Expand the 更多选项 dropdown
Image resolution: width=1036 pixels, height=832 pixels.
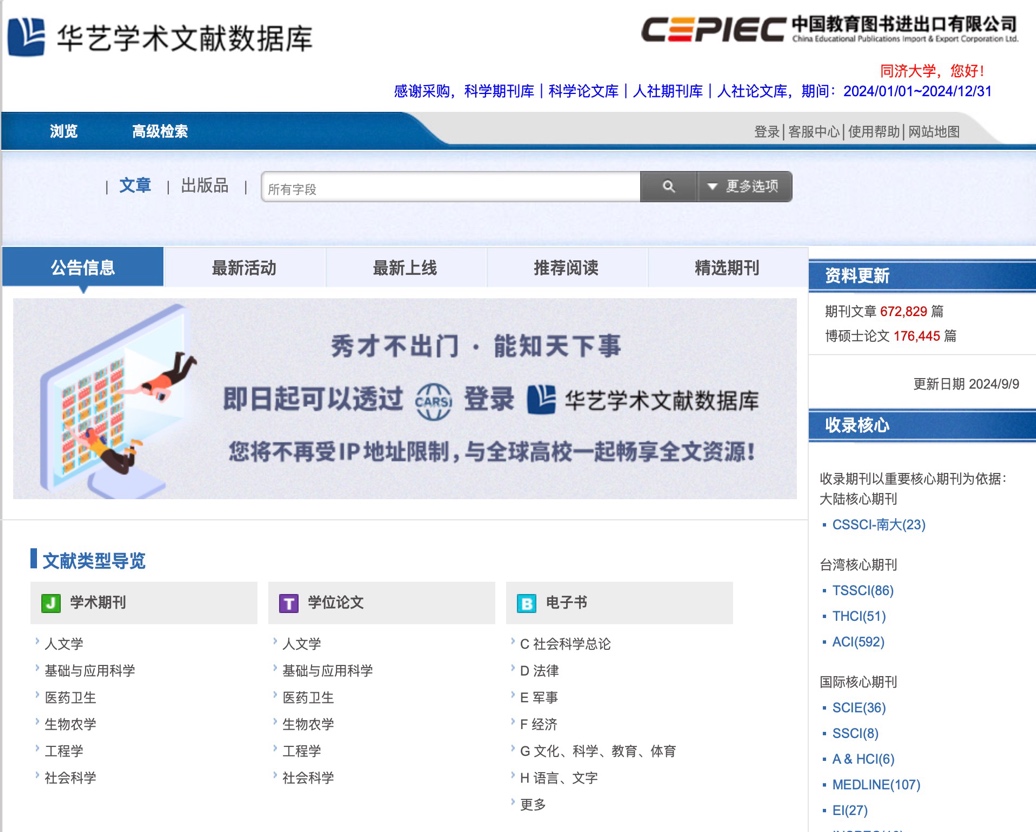point(744,187)
